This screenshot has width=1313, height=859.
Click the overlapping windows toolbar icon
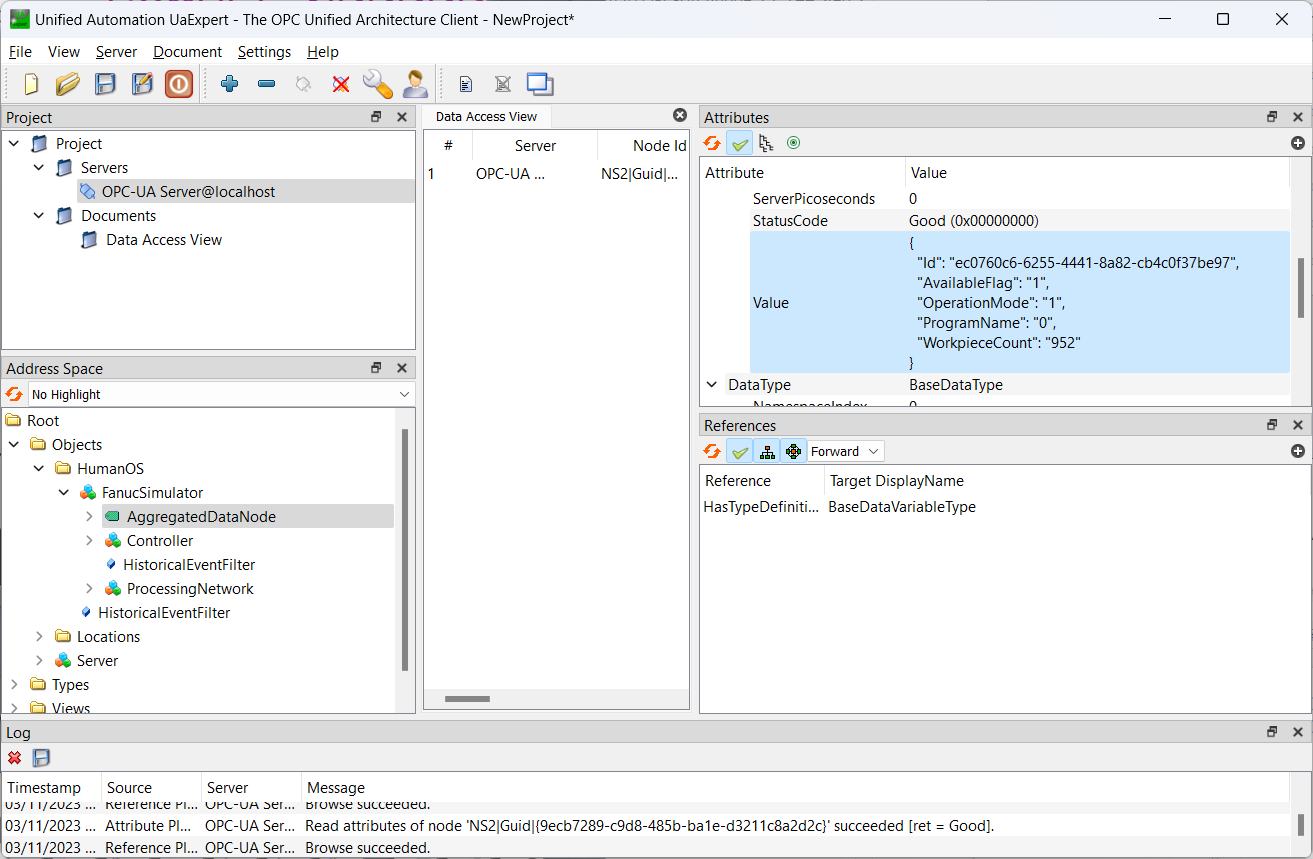(540, 84)
